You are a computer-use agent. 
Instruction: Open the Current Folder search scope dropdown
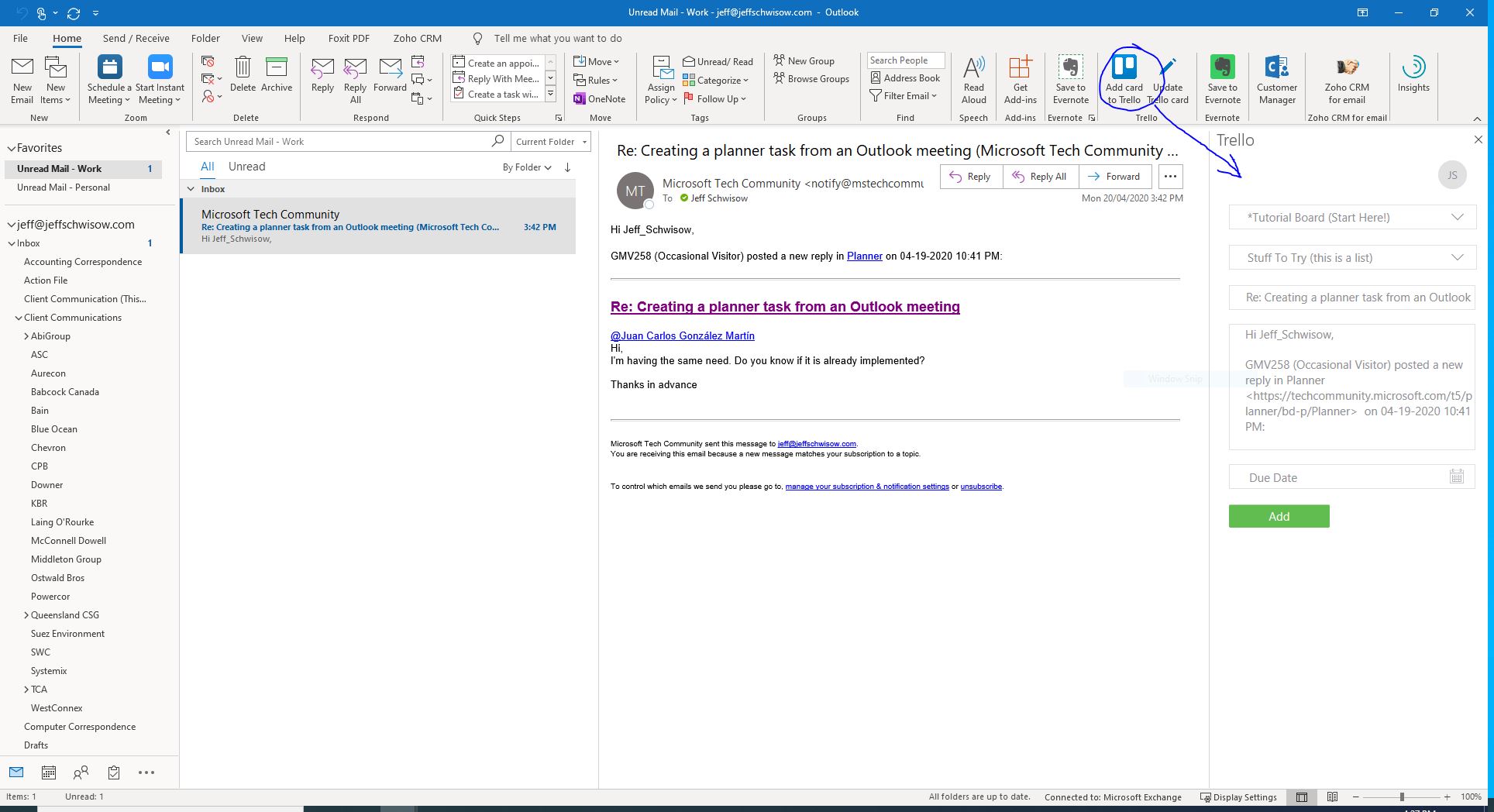550,141
